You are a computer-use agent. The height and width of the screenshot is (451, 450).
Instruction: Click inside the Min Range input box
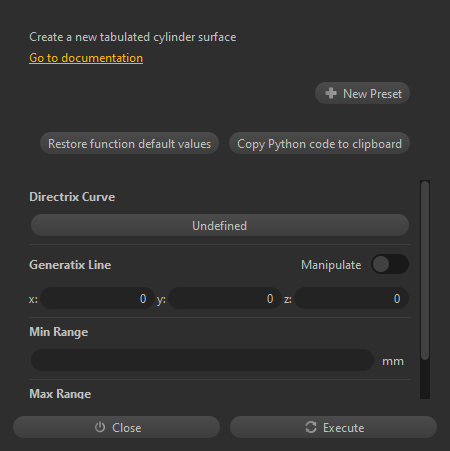pyautogui.click(x=202, y=360)
